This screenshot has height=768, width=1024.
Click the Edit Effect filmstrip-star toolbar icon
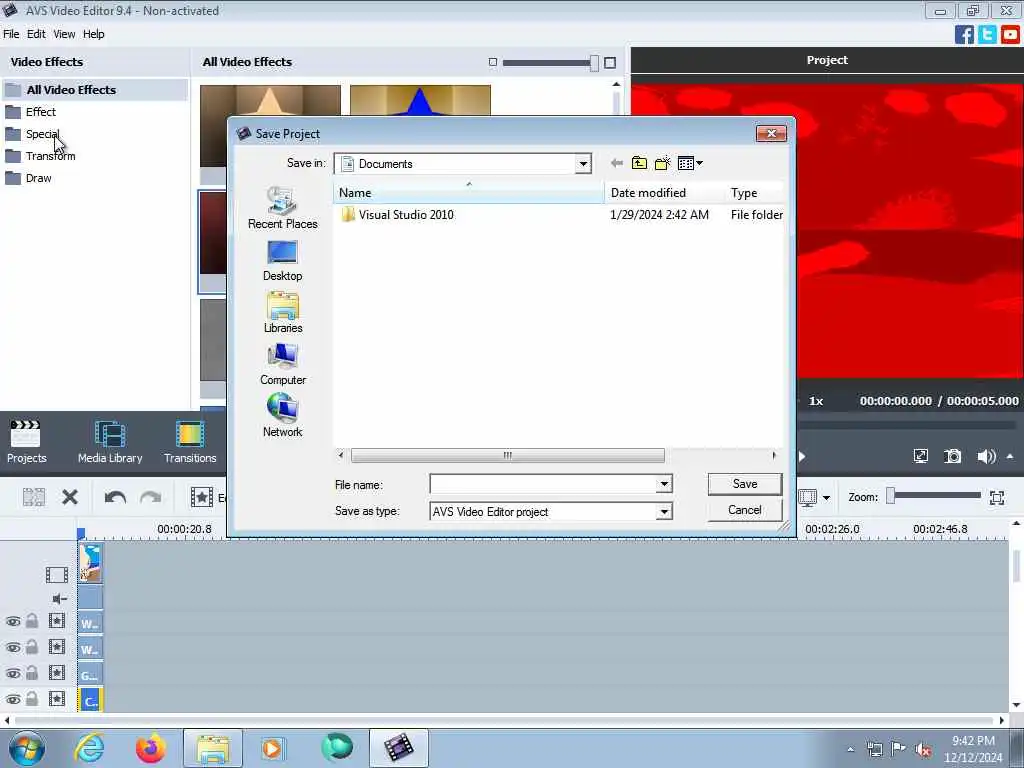tap(202, 498)
